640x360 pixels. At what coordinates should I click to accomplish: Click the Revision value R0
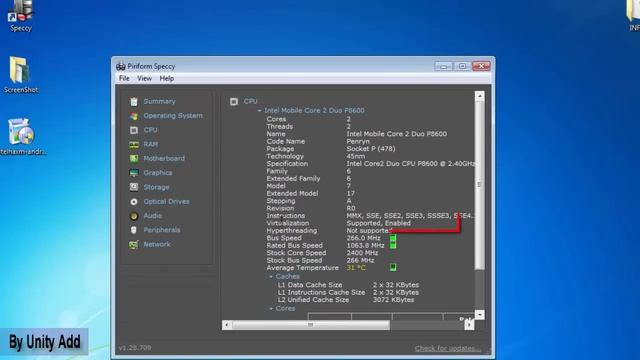(x=351, y=209)
